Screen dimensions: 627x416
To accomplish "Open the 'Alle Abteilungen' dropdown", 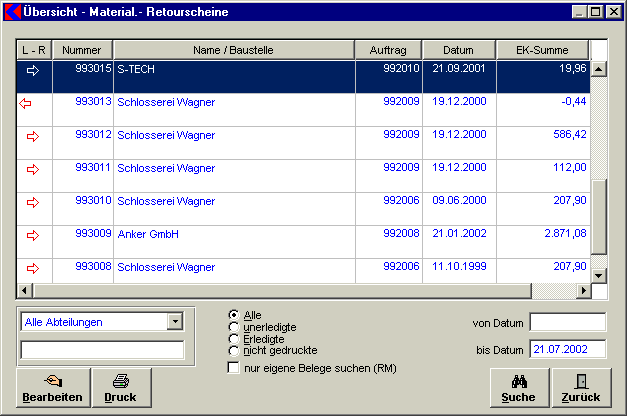I will [x=176, y=322].
